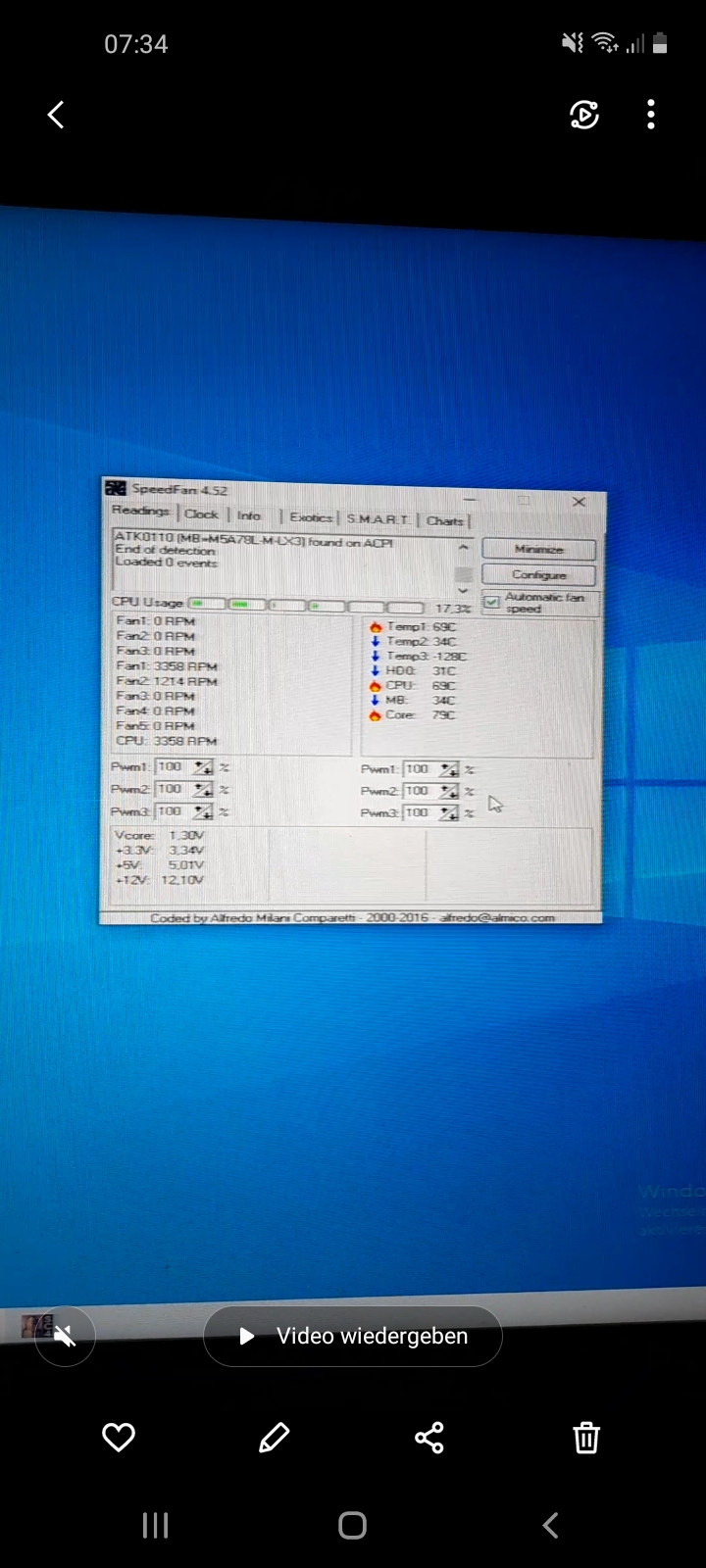
Task: Click the 'Loaded 0 events' log line
Action: pos(166,563)
